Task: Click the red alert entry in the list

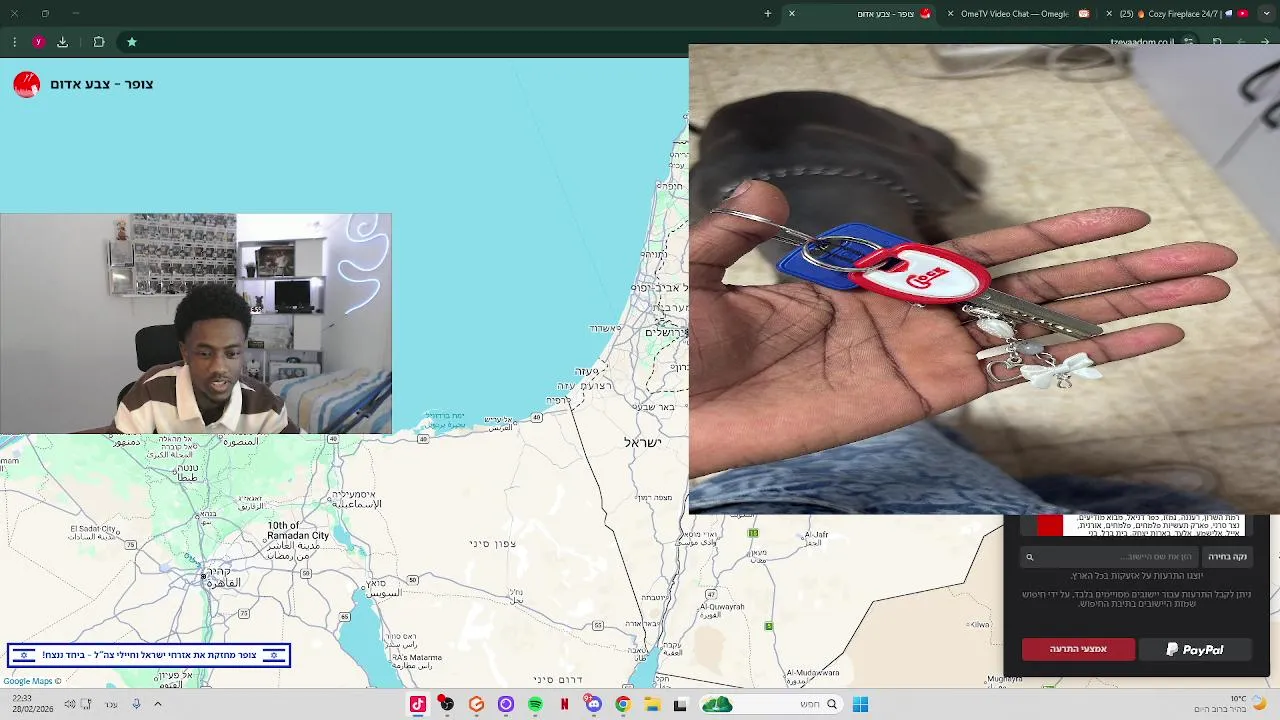Action: [1142, 526]
